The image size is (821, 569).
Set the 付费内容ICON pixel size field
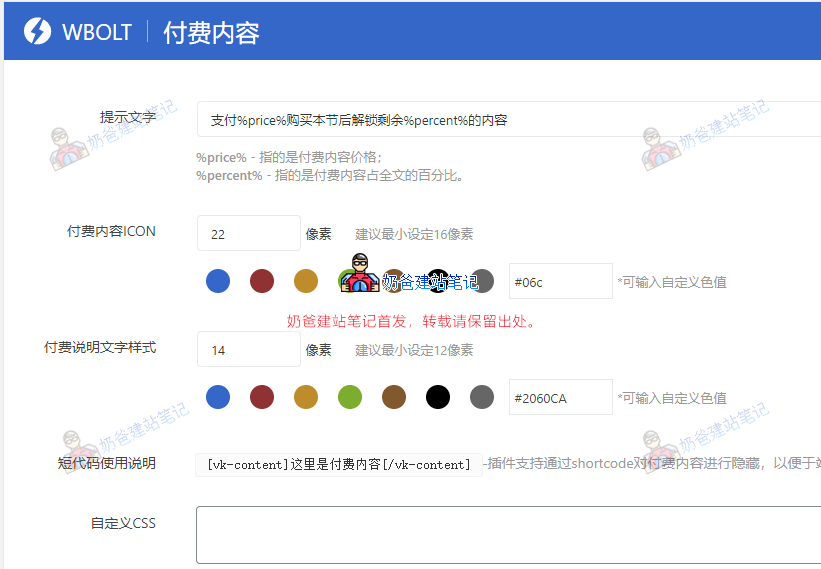pyautogui.click(x=249, y=233)
